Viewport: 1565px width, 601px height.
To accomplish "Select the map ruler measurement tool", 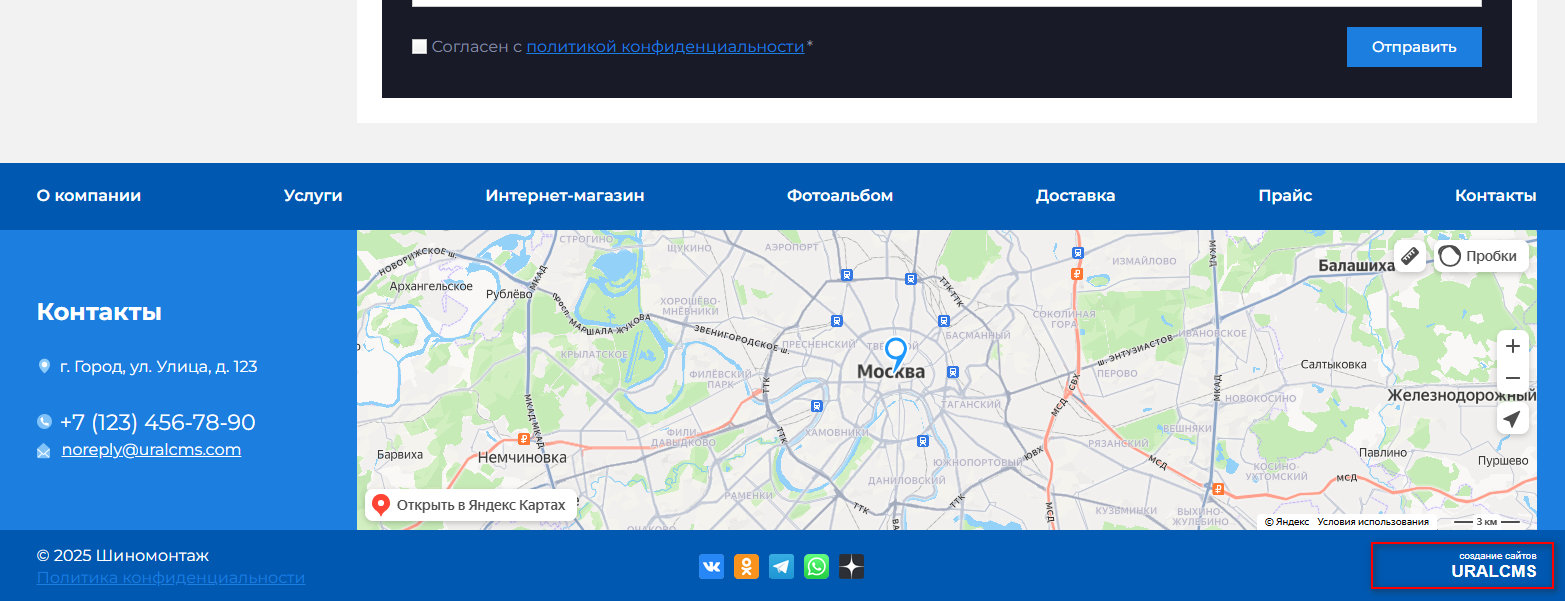I will click(x=1410, y=256).
